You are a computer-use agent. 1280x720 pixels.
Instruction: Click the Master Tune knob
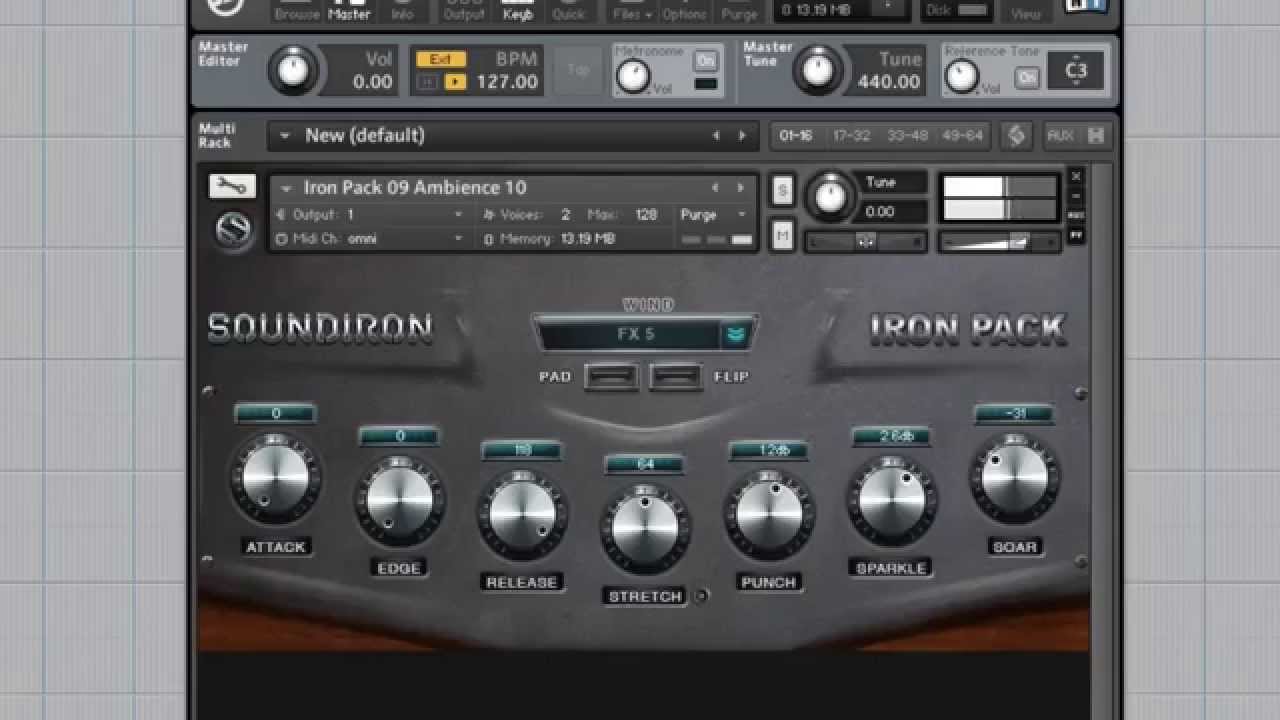(818, 69)
